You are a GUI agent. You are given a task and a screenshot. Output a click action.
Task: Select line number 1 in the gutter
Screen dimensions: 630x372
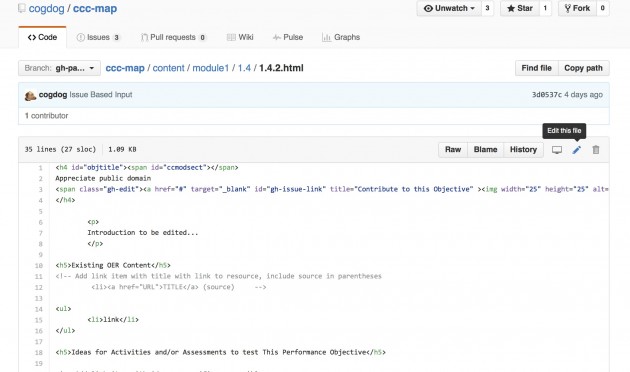pos(40,168)
